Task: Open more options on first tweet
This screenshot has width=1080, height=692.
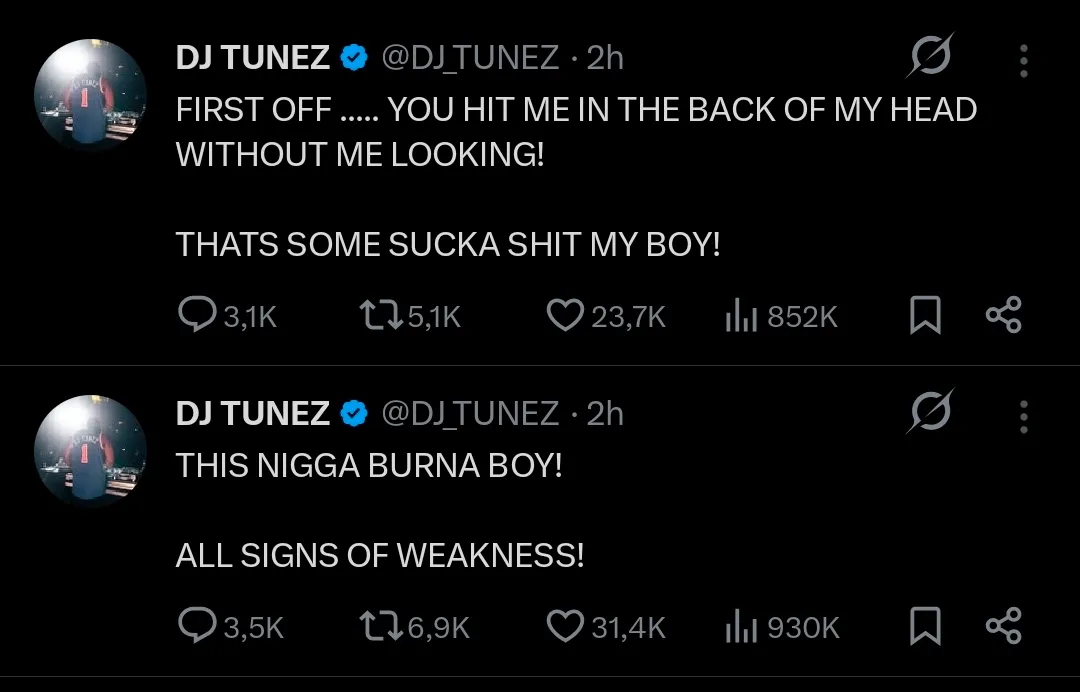Action: 1023,60
